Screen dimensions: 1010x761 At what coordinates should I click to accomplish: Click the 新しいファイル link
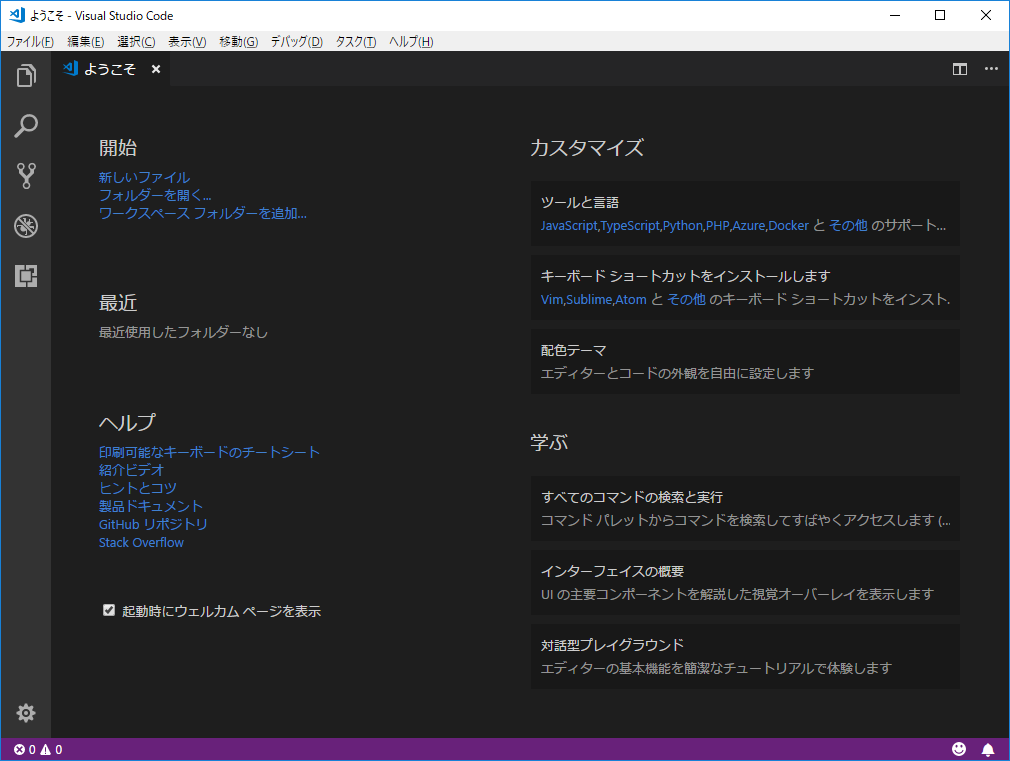click(x=143, y=176)
